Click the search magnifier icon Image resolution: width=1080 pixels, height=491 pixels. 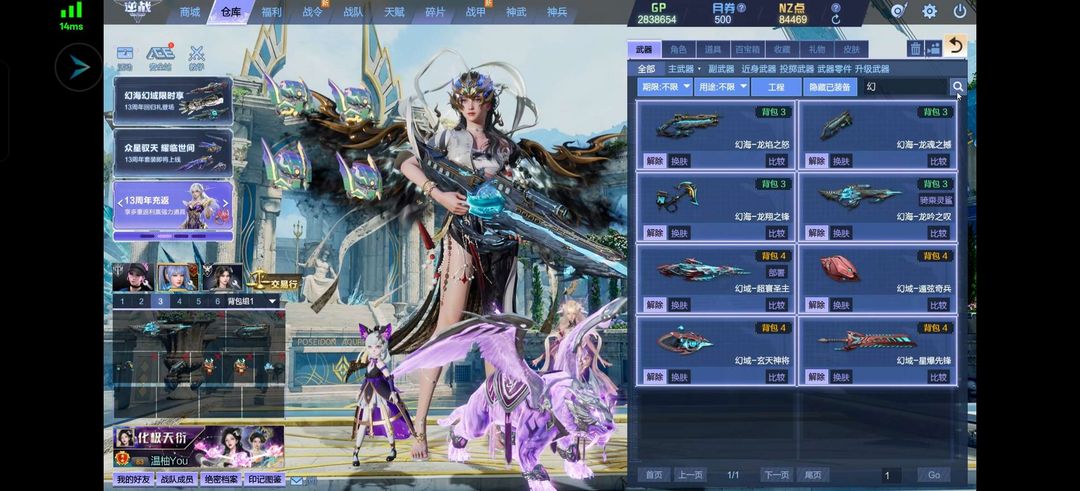pyautogui.click(x=957, y=86)
